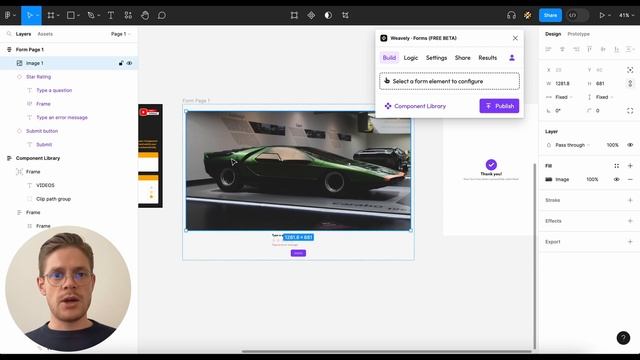Open Page 1 pages dropdown
The image size is (640, 360).
pos(121,34)
